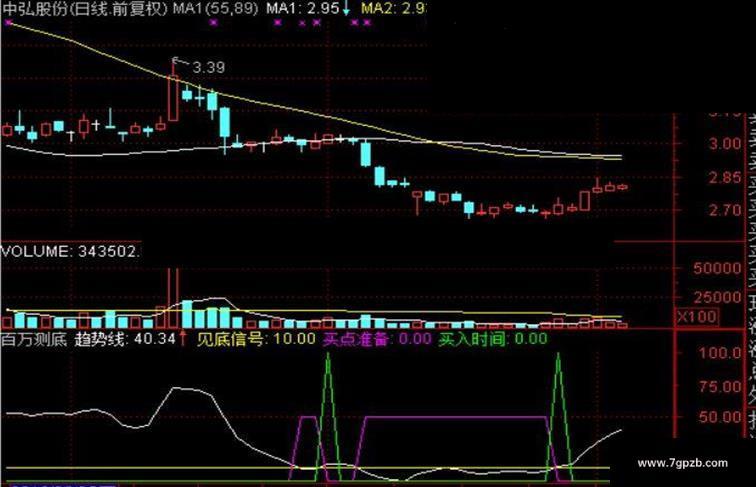This screenshot has height=487, width=756.
Task: Click the magenta 买点准备: 0.00 label
Action: (377, 339)
